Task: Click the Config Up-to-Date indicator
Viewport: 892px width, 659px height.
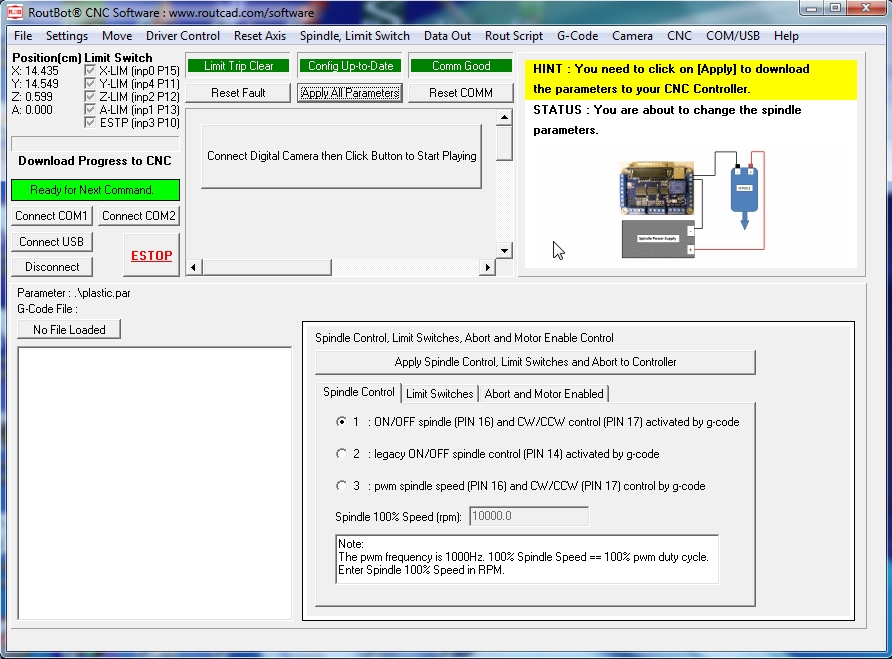Action: (350, 66)
